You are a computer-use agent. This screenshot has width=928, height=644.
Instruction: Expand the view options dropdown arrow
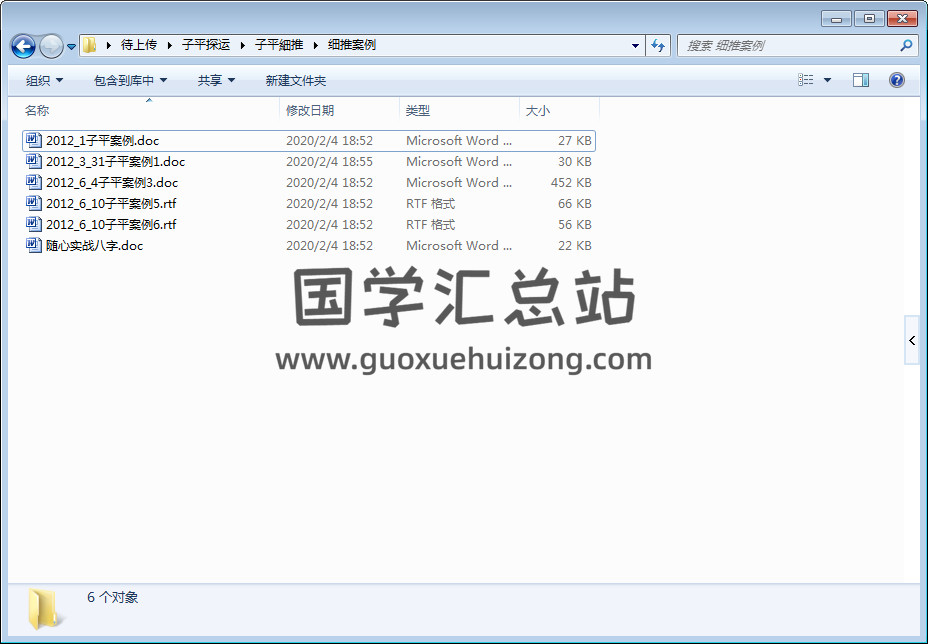coord(827,81)
